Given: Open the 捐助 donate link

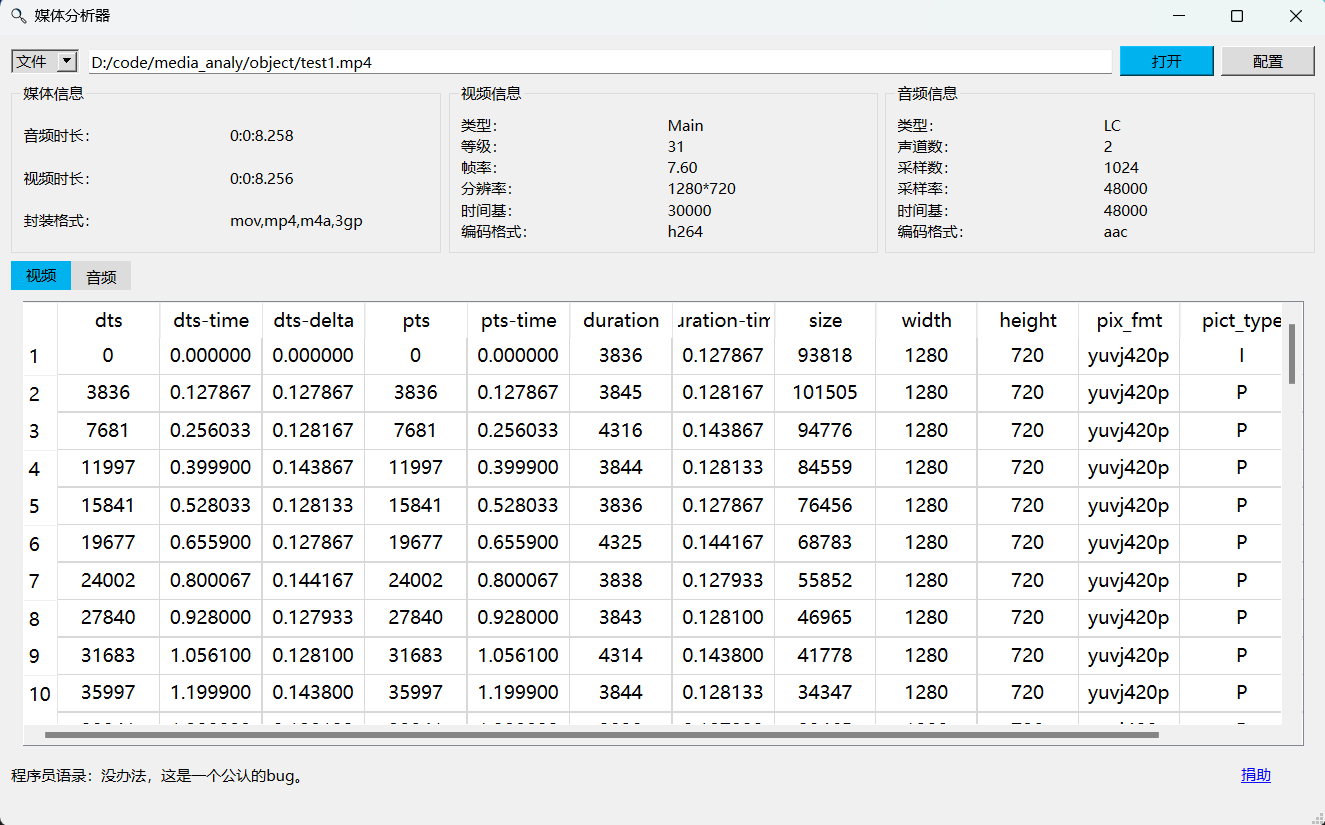Looking at the screenshot, I should (1256, 775).
